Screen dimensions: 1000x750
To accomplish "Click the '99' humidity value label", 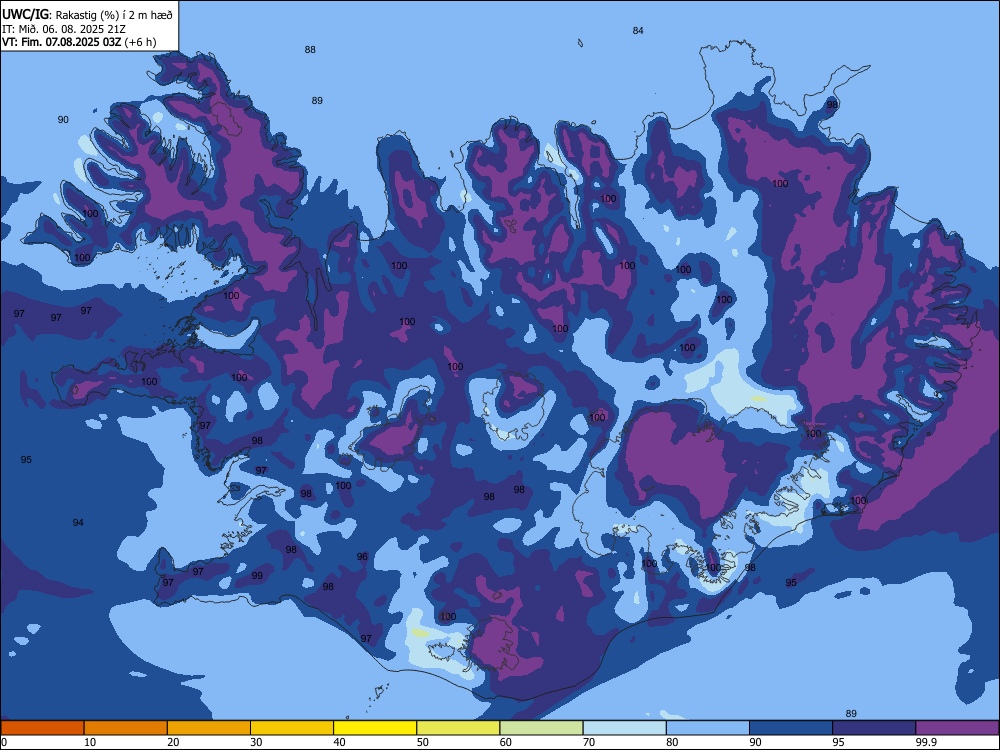I will point(257,576).
